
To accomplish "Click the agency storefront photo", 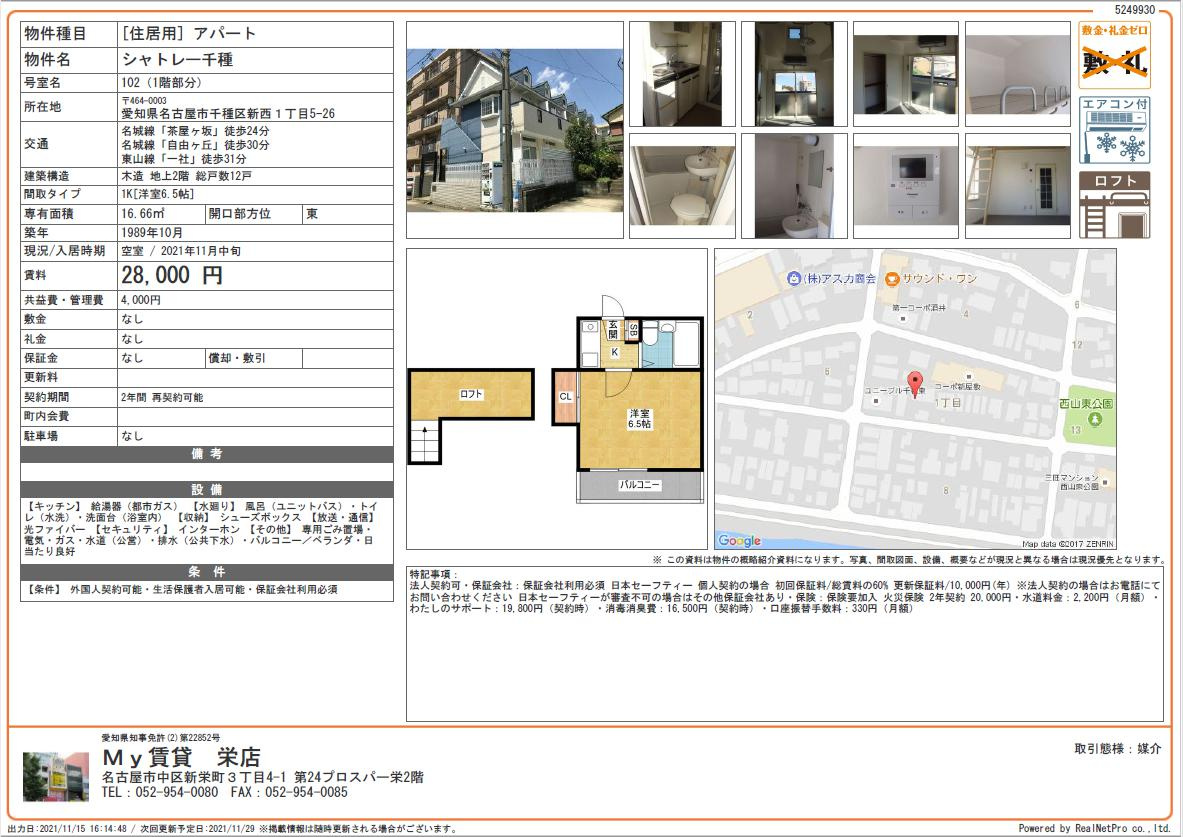I will tap(56, 776).
